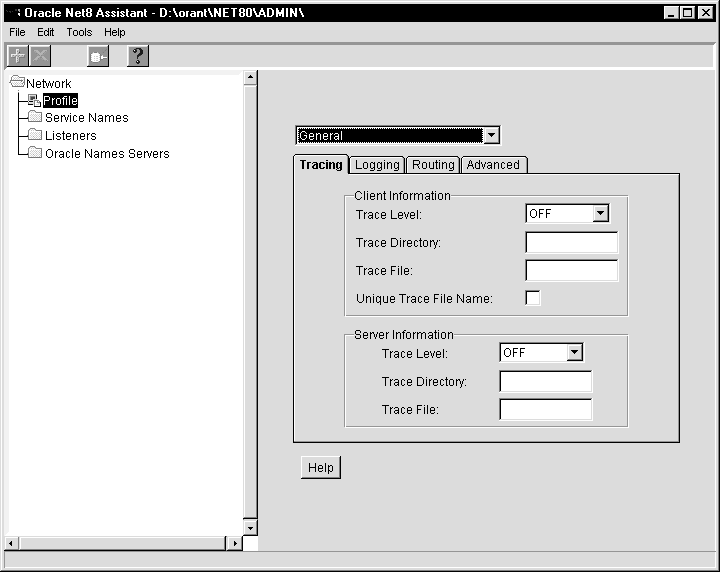The height and width of the screenshot is (572, 720).
Task: Open the Help menu in the menu bar
Action: (114, 32)
